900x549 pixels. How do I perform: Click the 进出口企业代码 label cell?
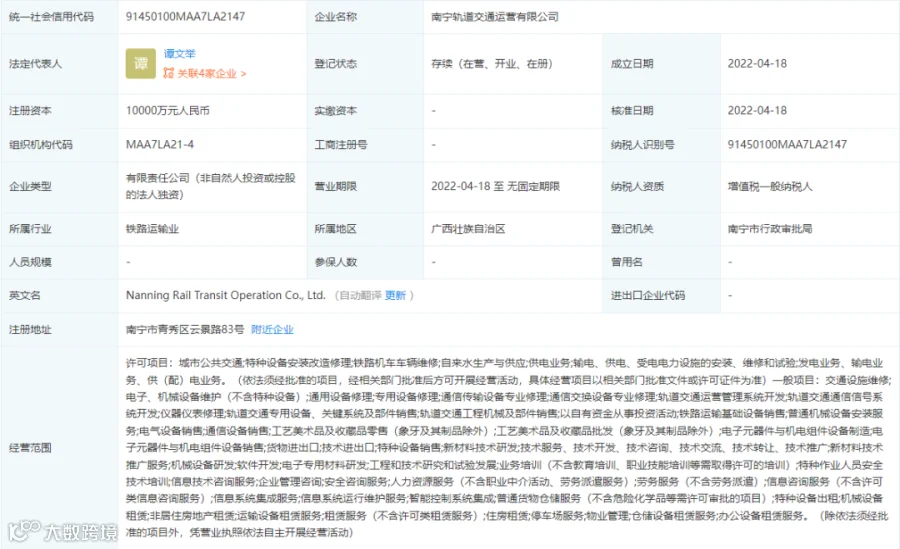(662, 295)
